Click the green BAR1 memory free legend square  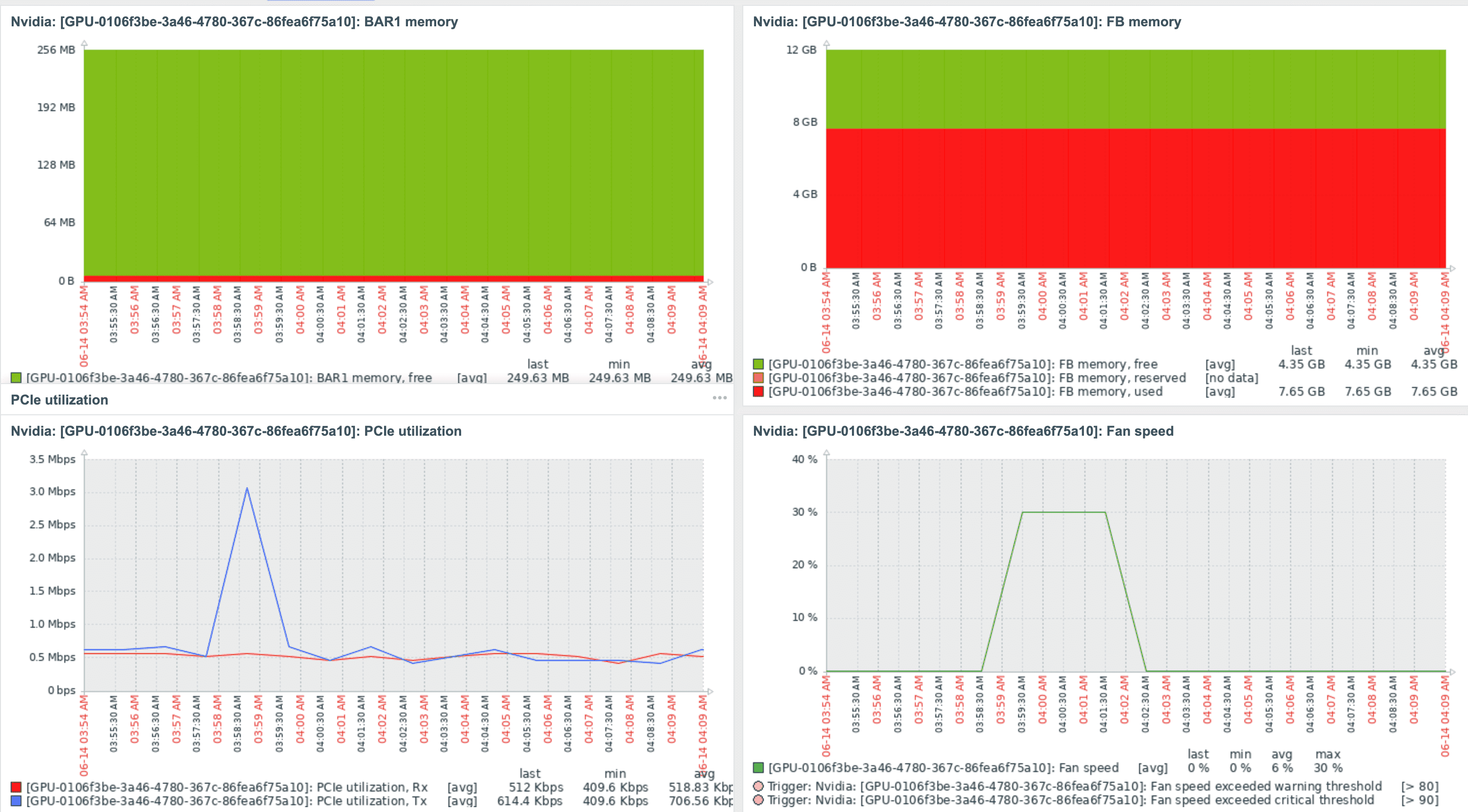(x=16, y=378)
